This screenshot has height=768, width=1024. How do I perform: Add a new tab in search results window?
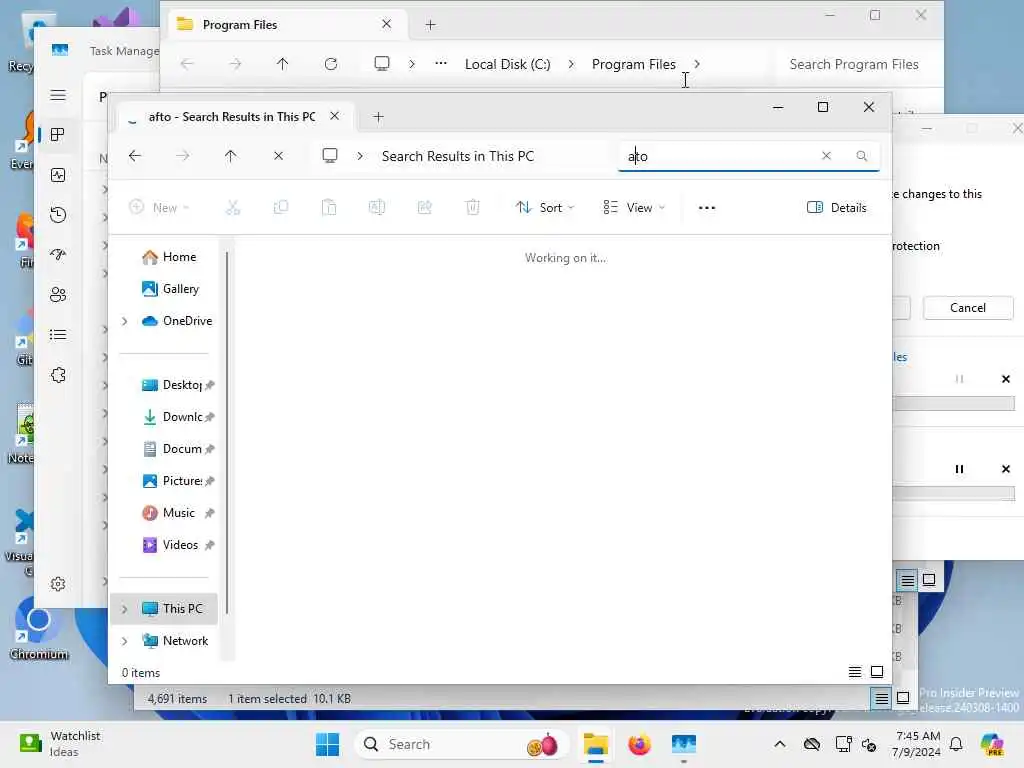tap(378, 117)
